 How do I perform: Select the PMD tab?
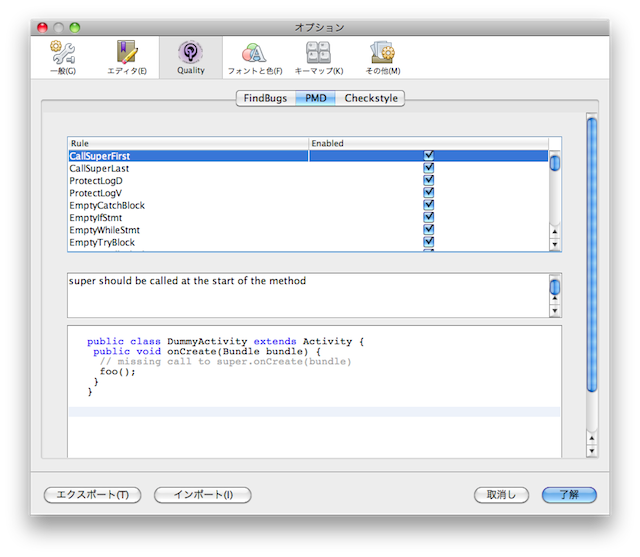tap(316, 98)
